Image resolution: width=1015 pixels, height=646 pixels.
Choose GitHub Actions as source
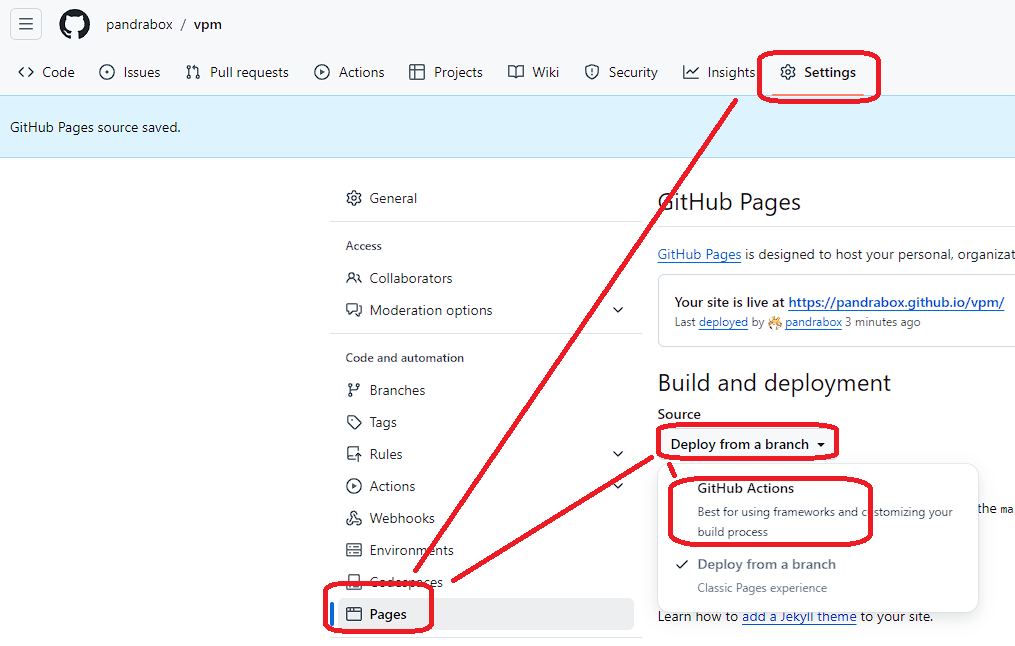(x=746, y=489)
